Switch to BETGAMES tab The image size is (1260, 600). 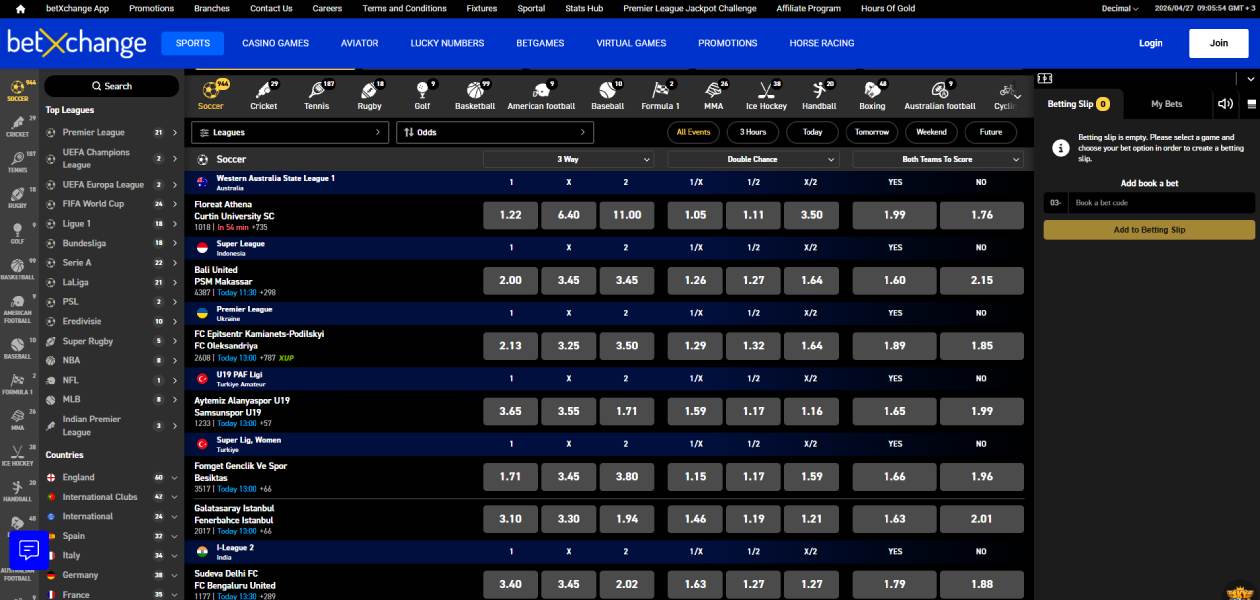click(x=540, y=43)
